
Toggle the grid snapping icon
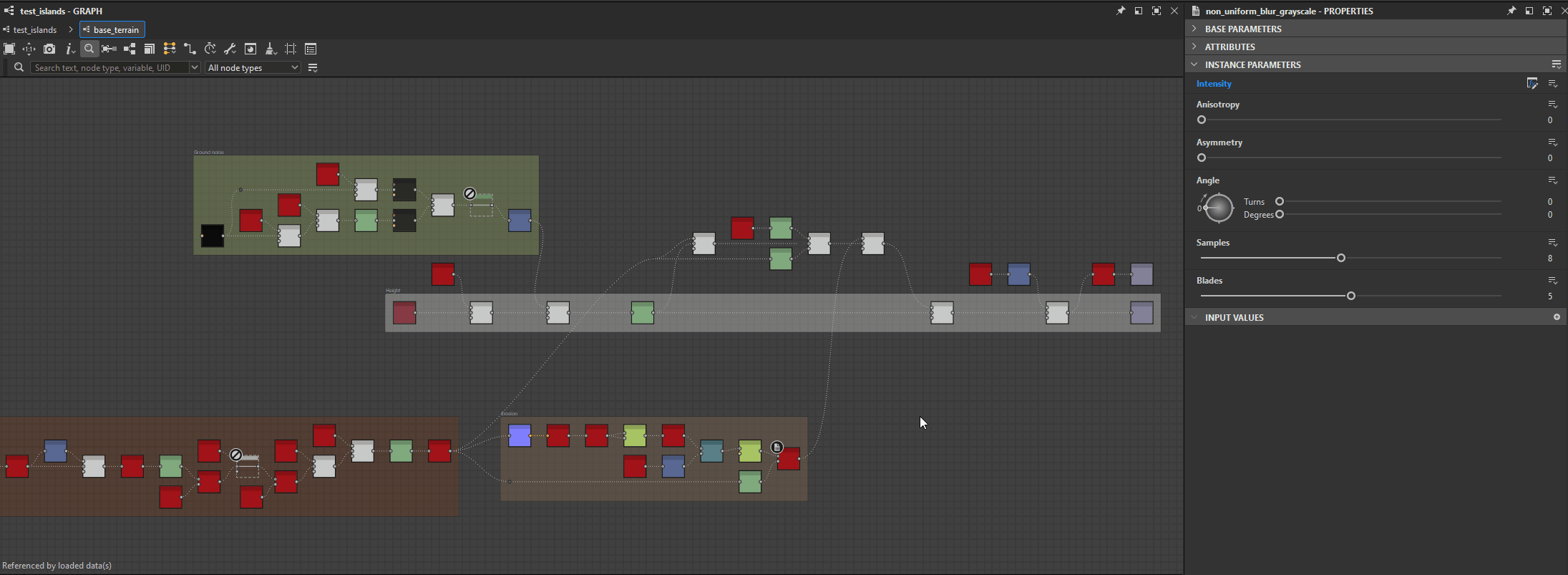click(291, 49)
